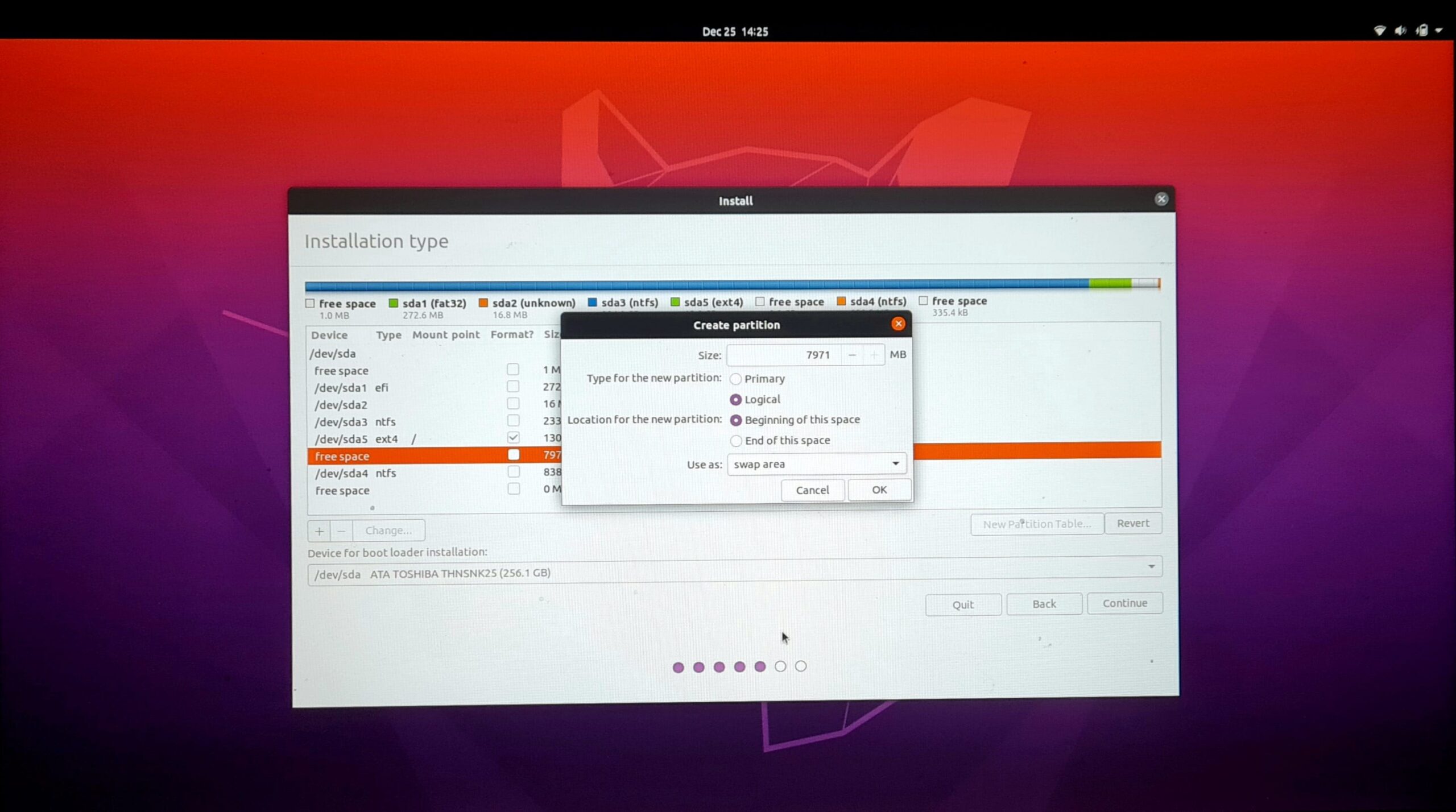Close the Create partition dialog
The image size is (1456, 812).
click(x=898, y=324)
